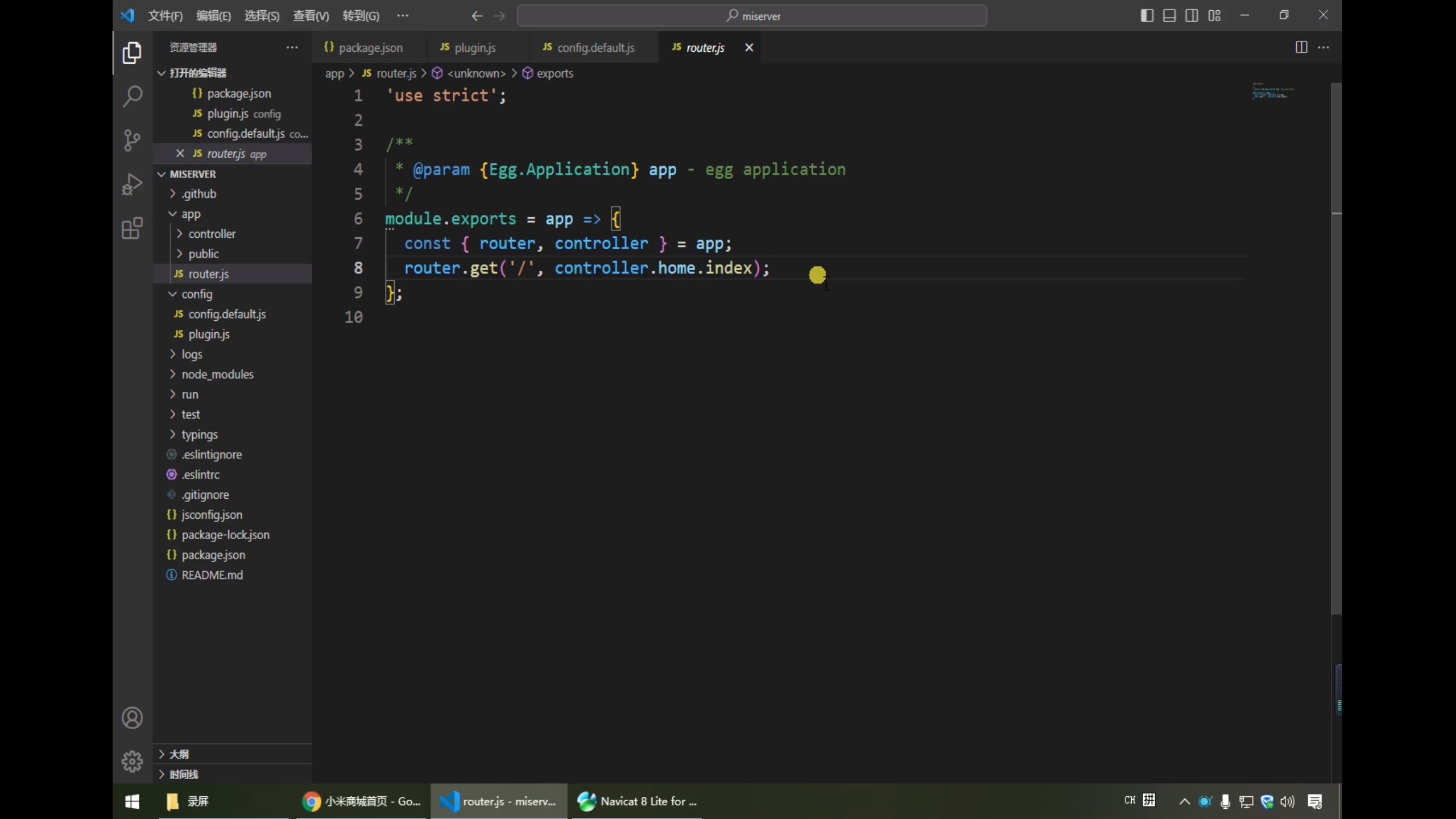Open the Source Control view
The width and height of the screenshot is (1456, 819).
pos(132,140)
